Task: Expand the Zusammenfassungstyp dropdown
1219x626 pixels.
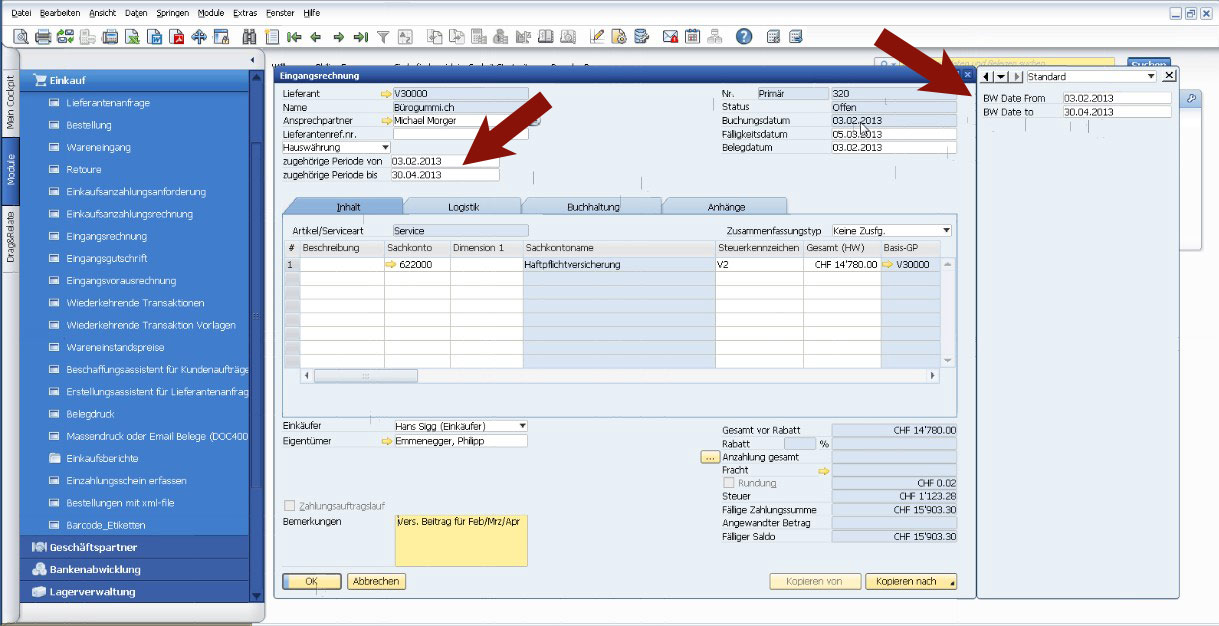Action: coord(945,231)
